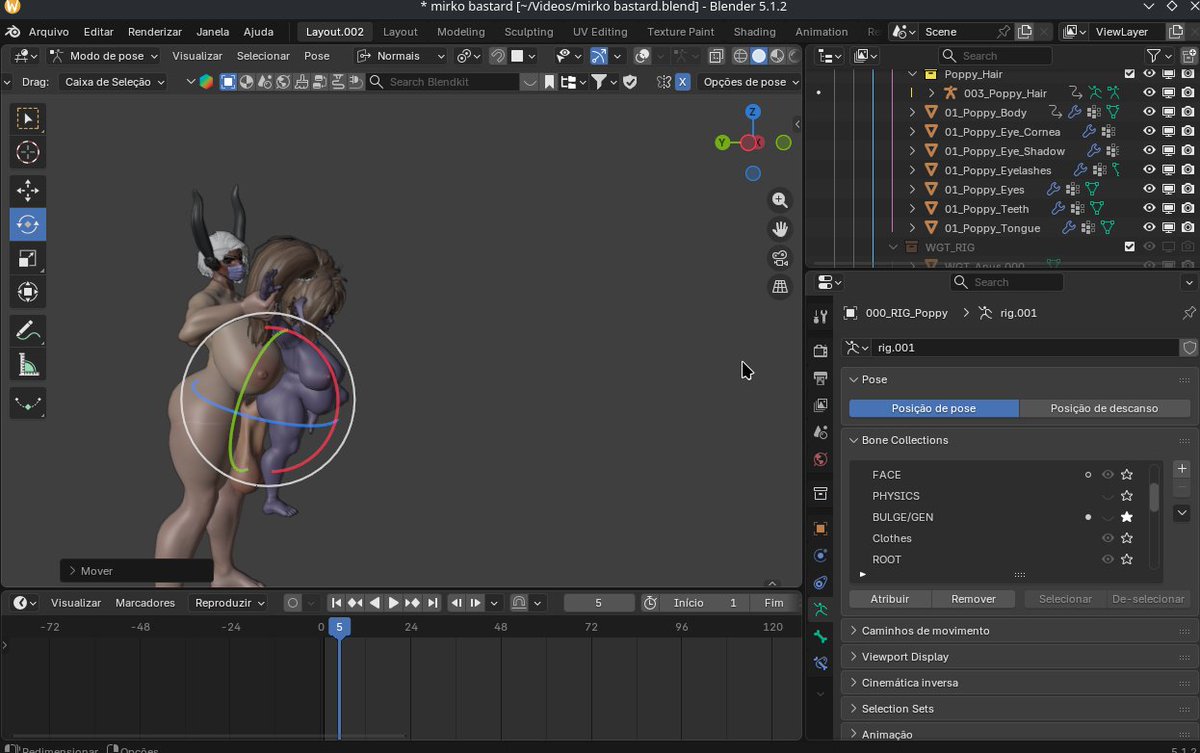
Task: Click the Atribuir button
Action: 890,599
